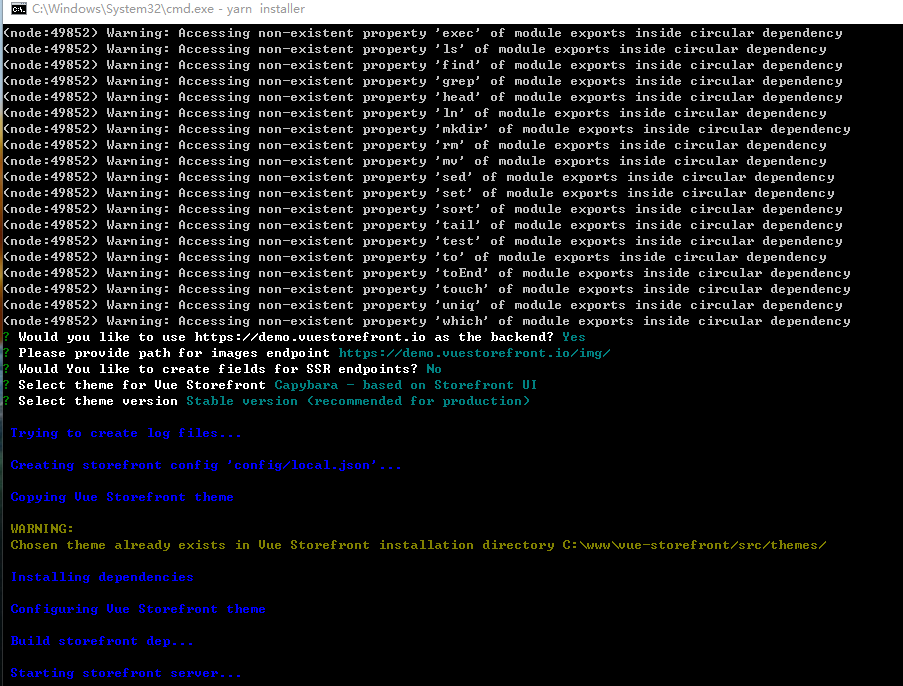Click 'Starting storefront server...' line
Screen dimensions: 903x686
click(x=126, y=673)
